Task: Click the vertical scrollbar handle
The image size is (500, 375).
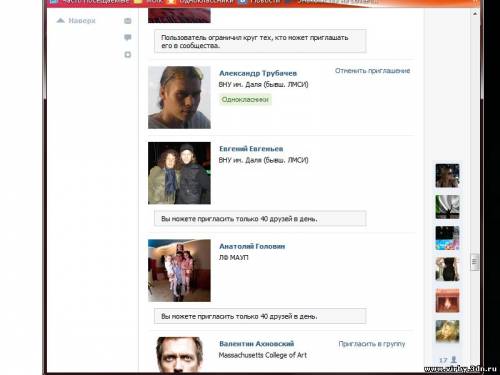Action: tap(475, 261)
